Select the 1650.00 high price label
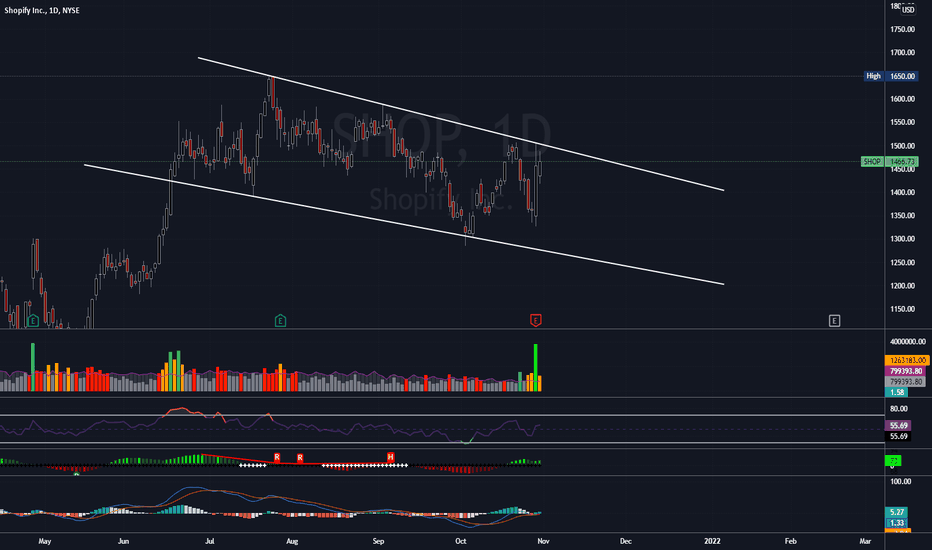The height and width of the screenshot is (550, 932). (x=902, y=76)
